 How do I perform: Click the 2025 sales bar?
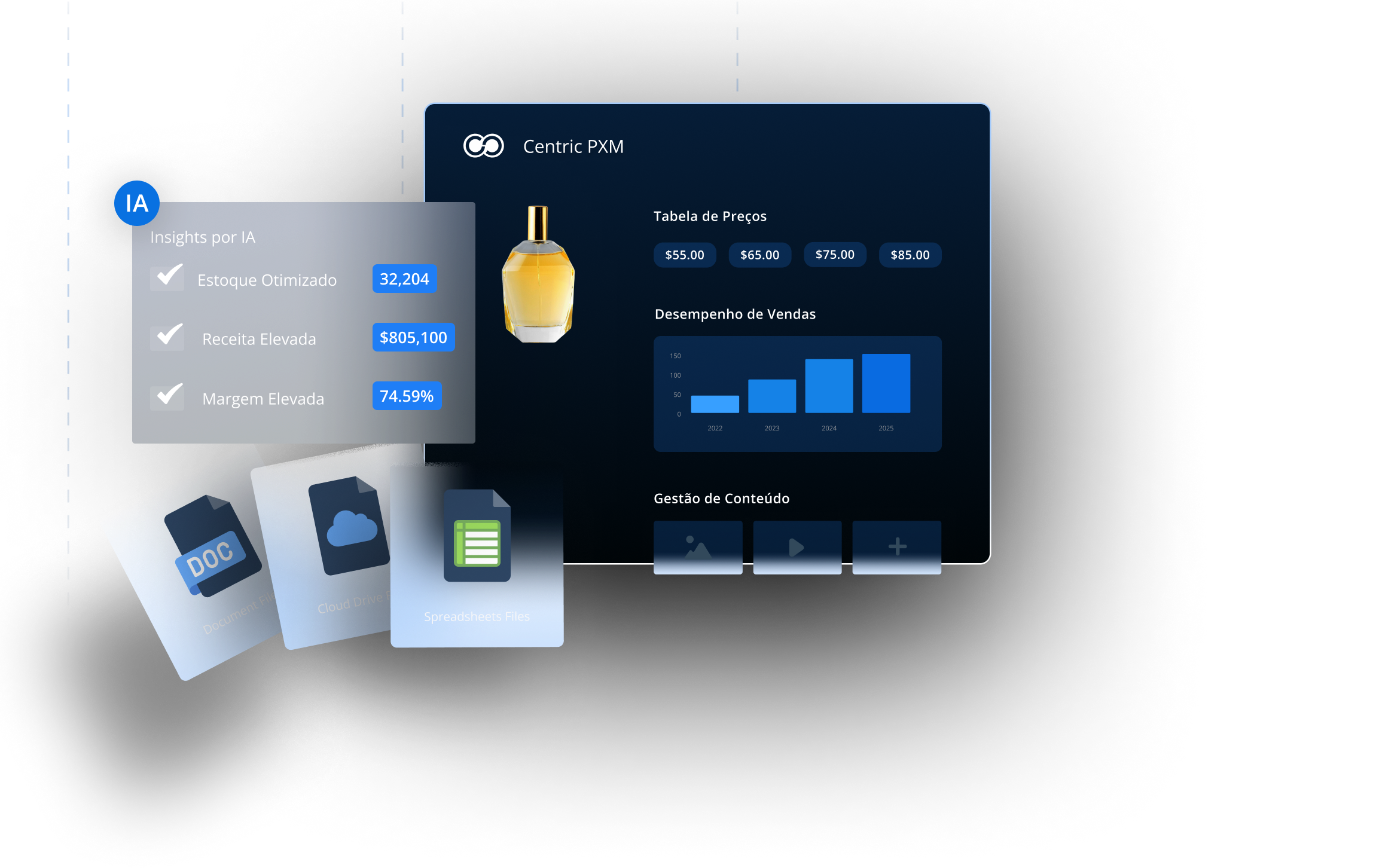point(886,383)
